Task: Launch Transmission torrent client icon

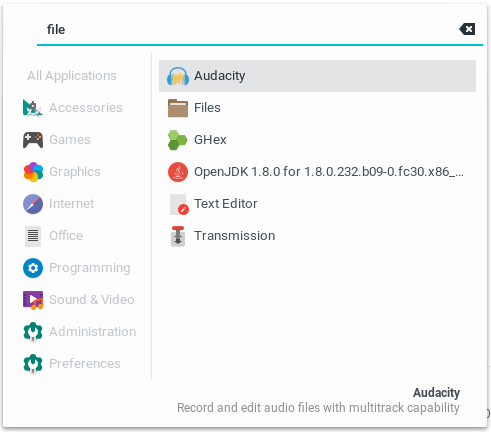Action: [178, 236]
